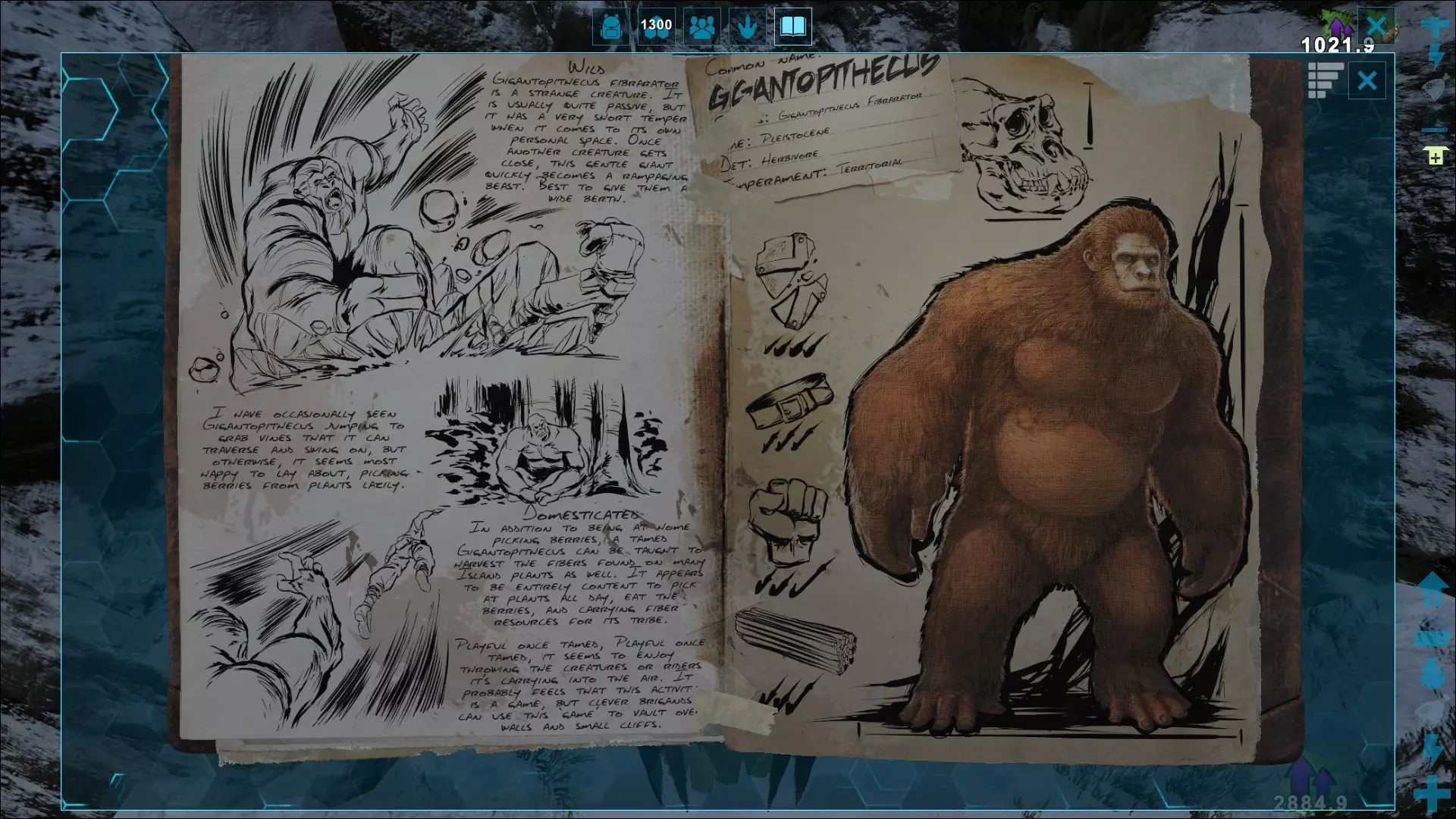Close the Gigantopithecus dossier panel
Image resolution: width=1456 pixels, height=819 pixels.
(x=1367, y=80)
